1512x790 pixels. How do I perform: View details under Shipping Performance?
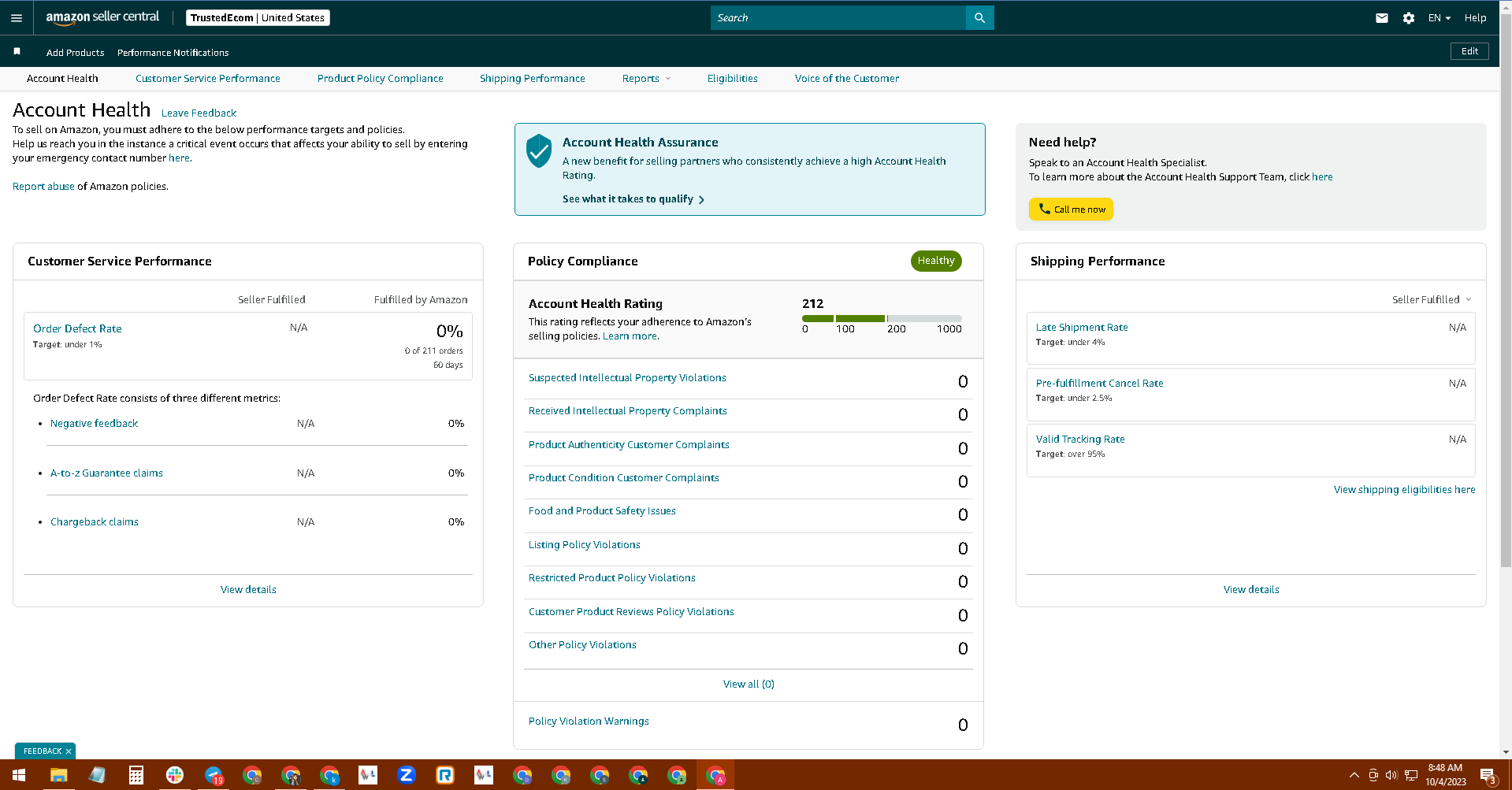tap(1251, 589)
